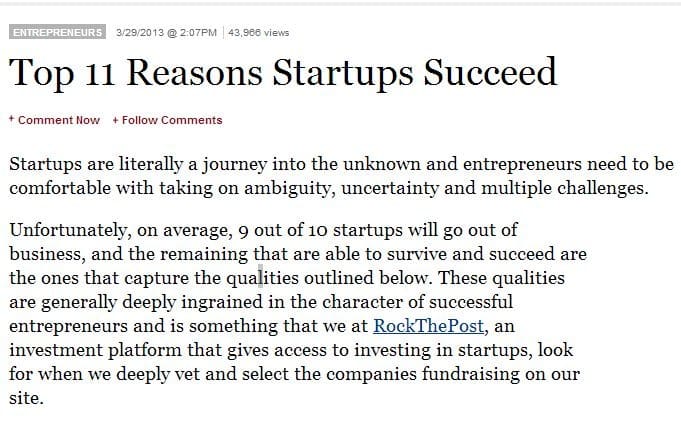
Task: Click the text cursor inside the word qualities
Action: (x=261, y=278)
